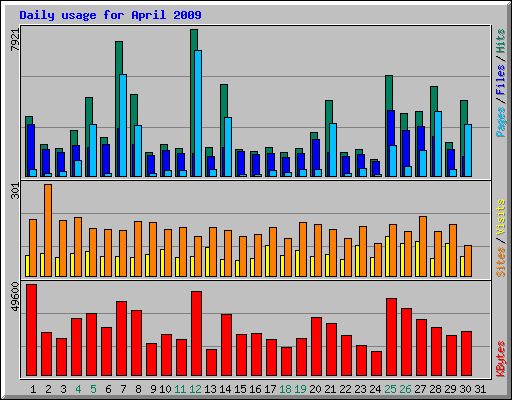Click the 301 visits axis value

point(15,191)
